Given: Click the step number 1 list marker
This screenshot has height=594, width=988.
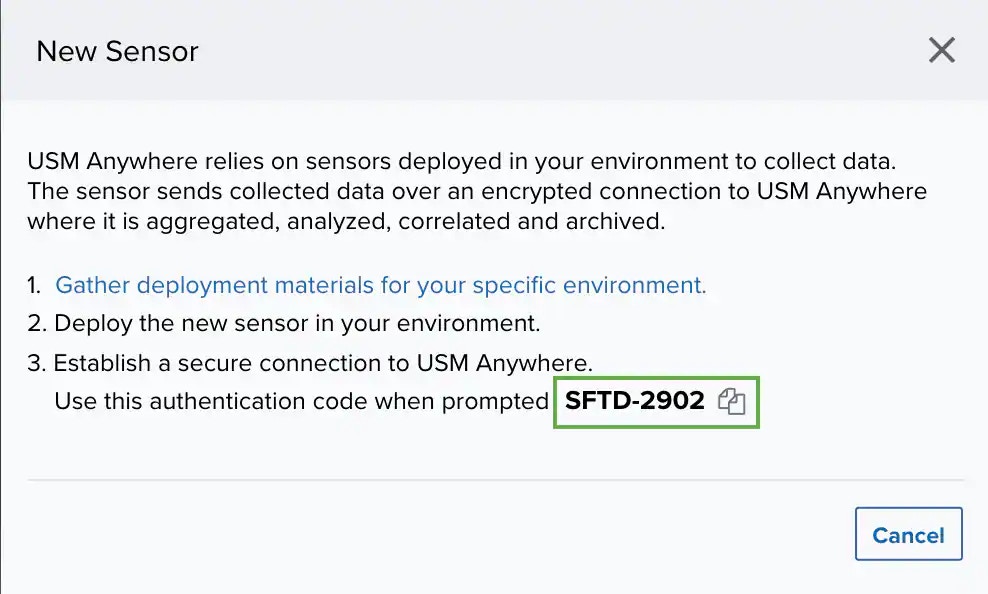Looking at the screenshot, I should coord(34,286).
